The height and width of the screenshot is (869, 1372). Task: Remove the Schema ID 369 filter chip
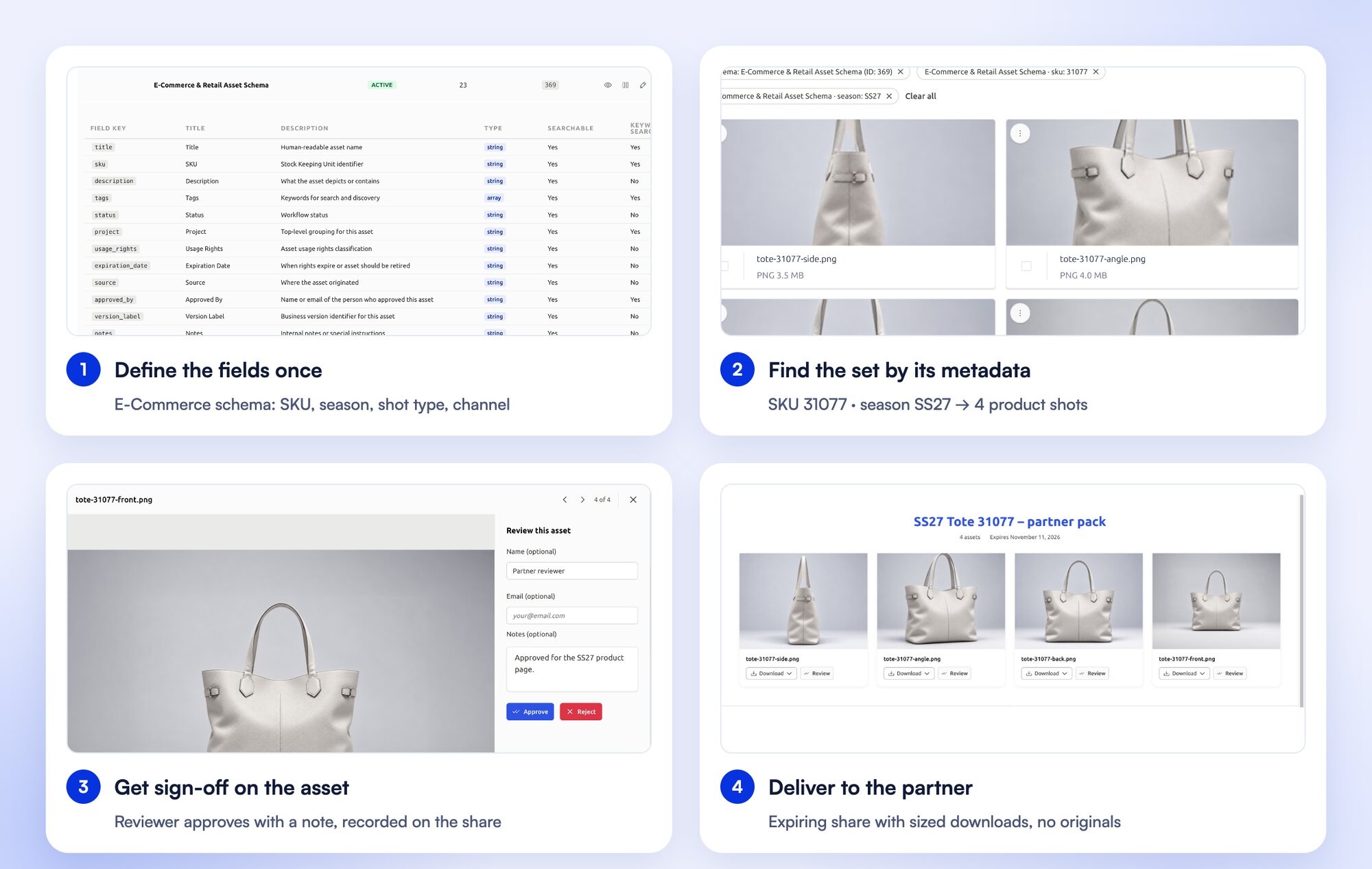[x=901, y=71]
